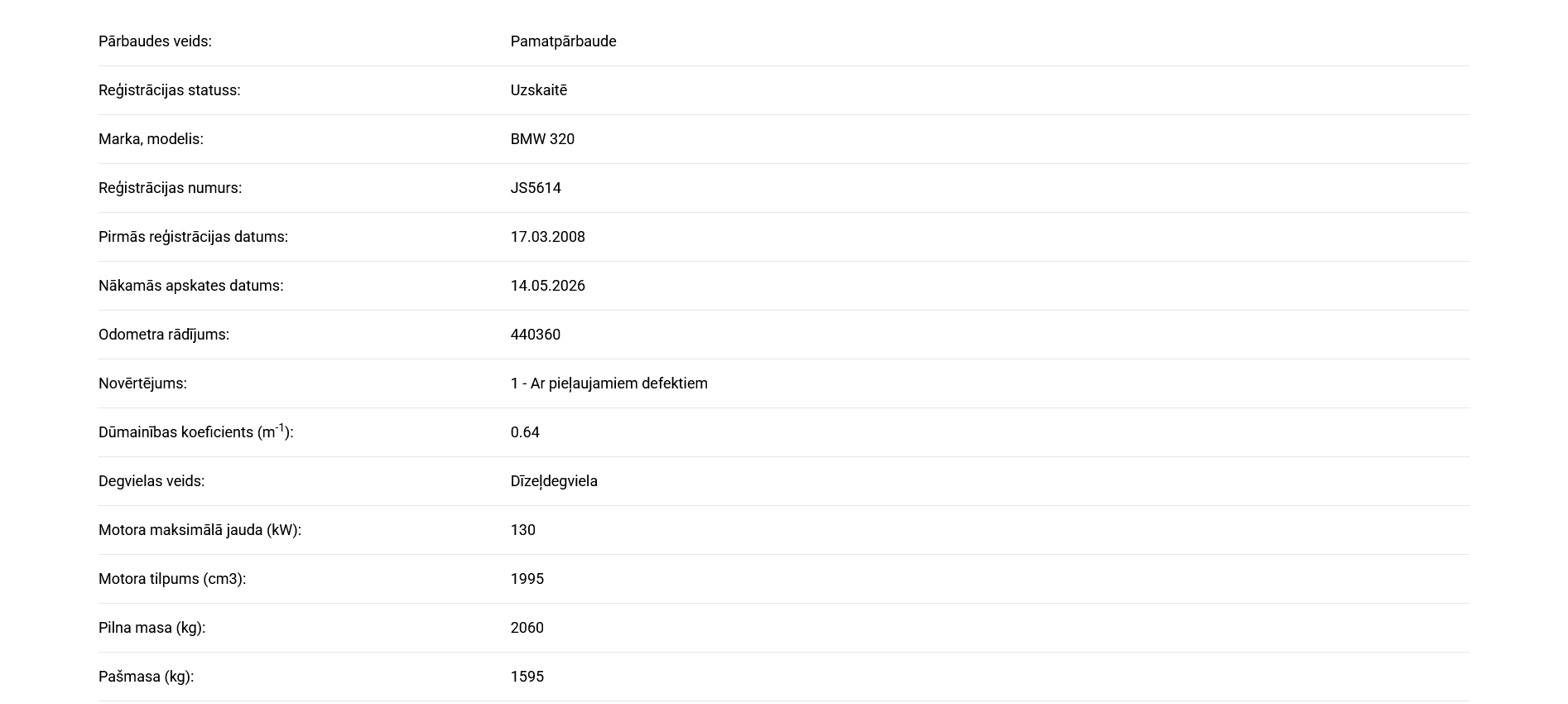Click the smoke coefficient value '0.64'

525,432
